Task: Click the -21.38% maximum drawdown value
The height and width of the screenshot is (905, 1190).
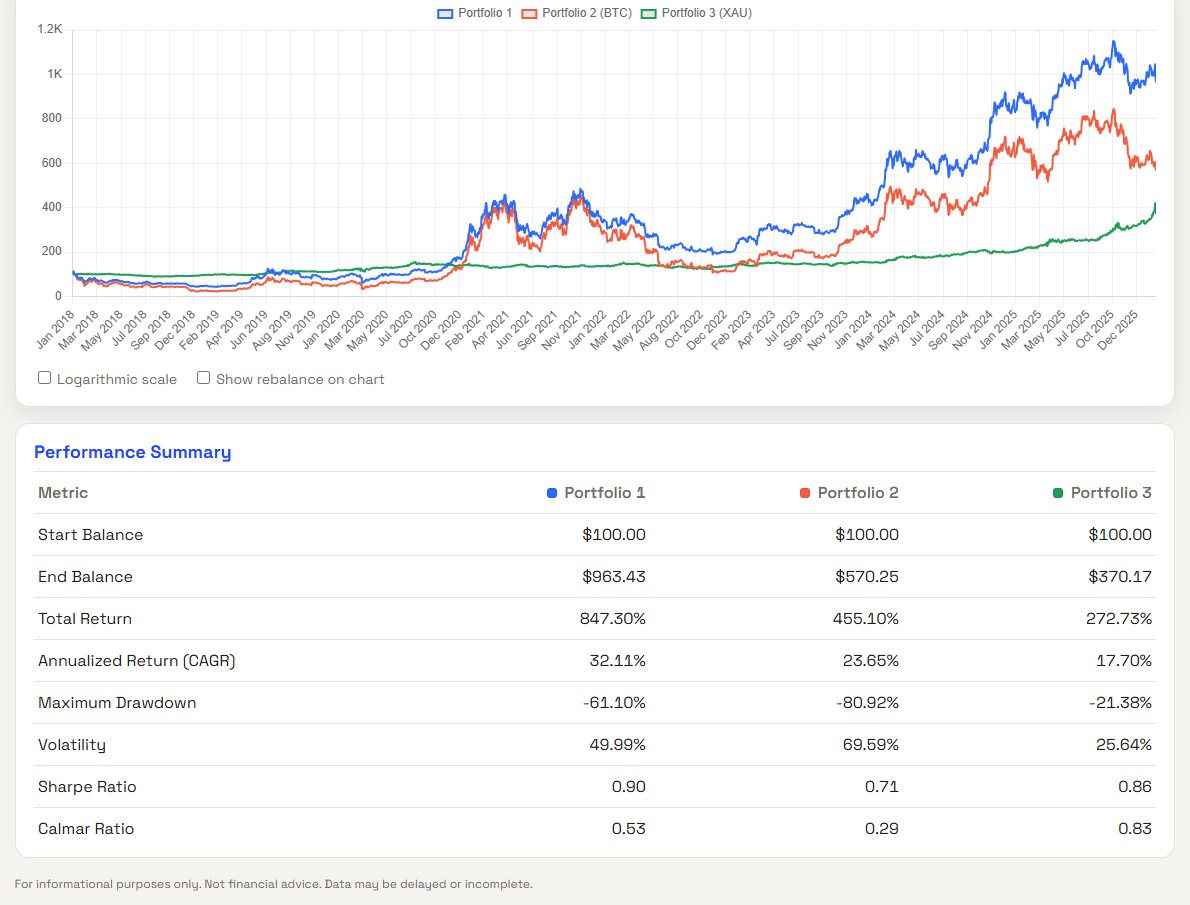Action: pos(1120,703)
